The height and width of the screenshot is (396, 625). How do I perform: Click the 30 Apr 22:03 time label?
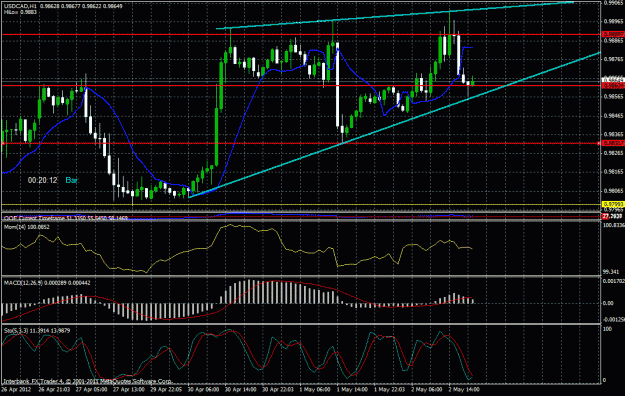pyautogui.click(x=278, y=389)
